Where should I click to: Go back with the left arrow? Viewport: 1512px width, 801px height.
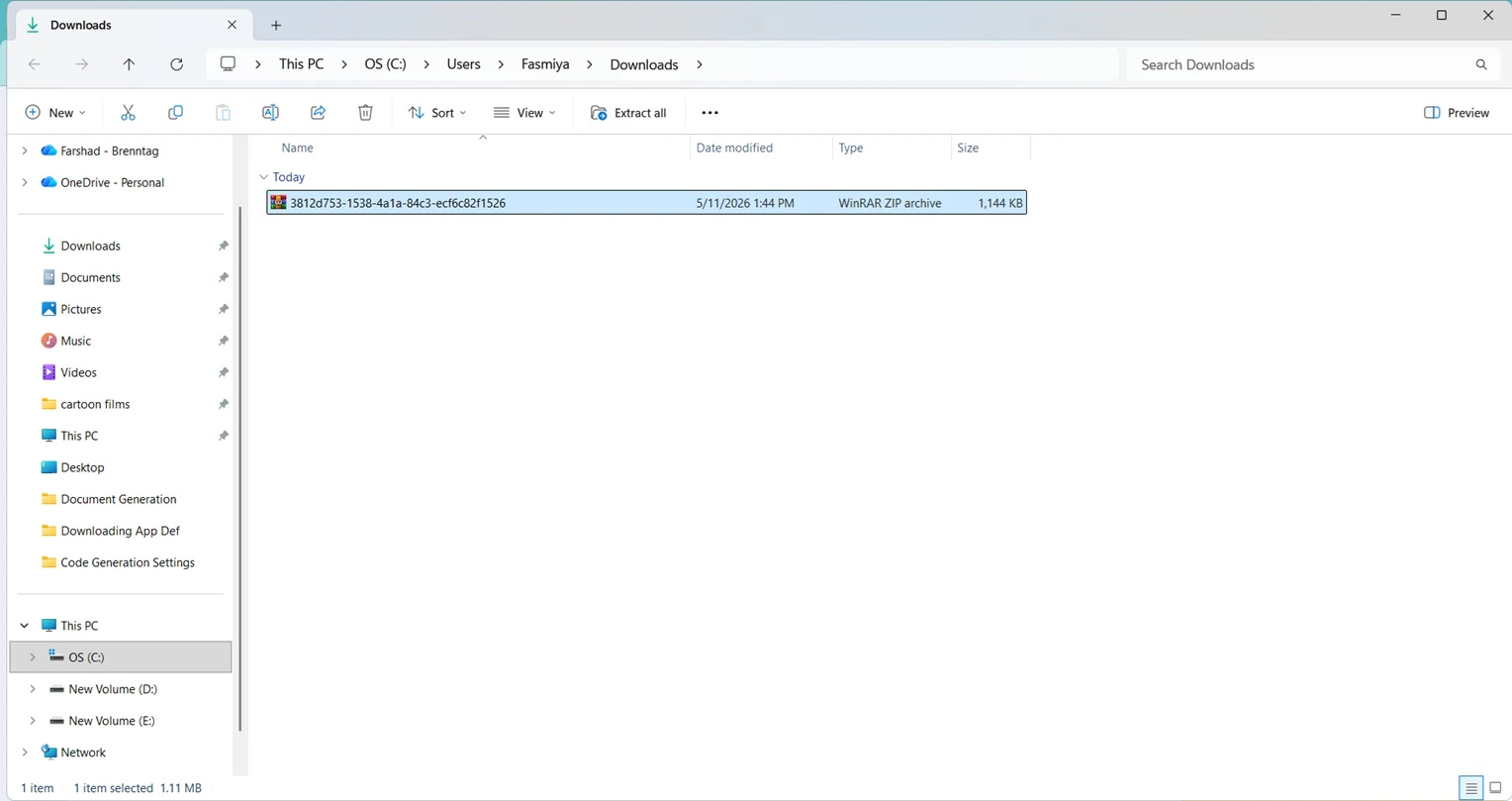tap(35, 64)
